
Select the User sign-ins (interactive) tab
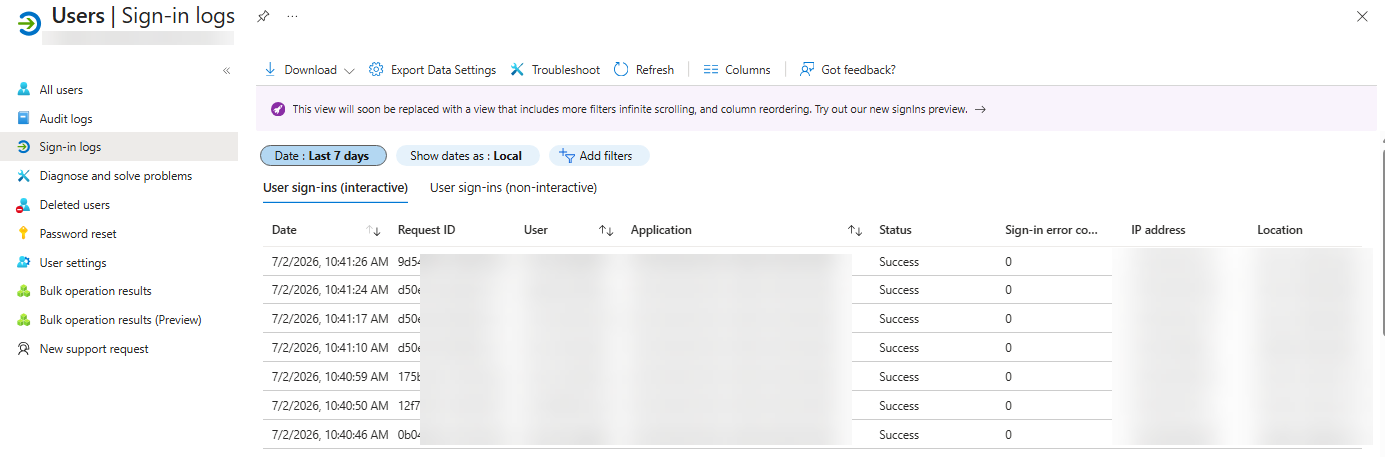[x=335, y=187]
